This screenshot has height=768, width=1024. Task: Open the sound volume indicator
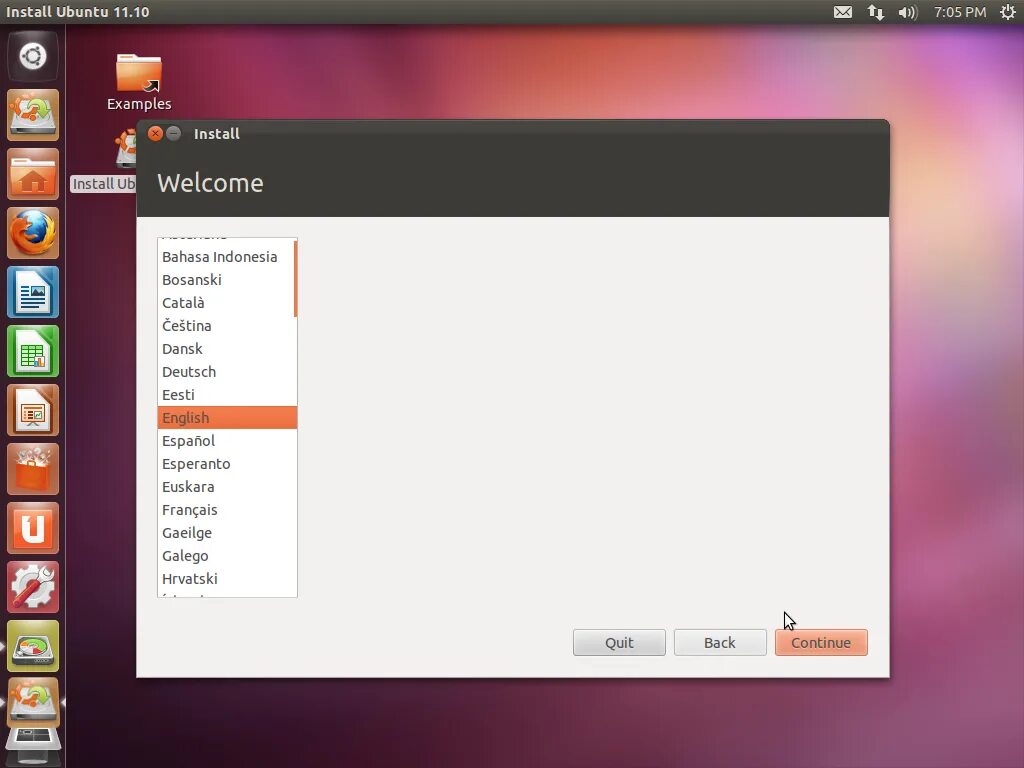[908, 12]
